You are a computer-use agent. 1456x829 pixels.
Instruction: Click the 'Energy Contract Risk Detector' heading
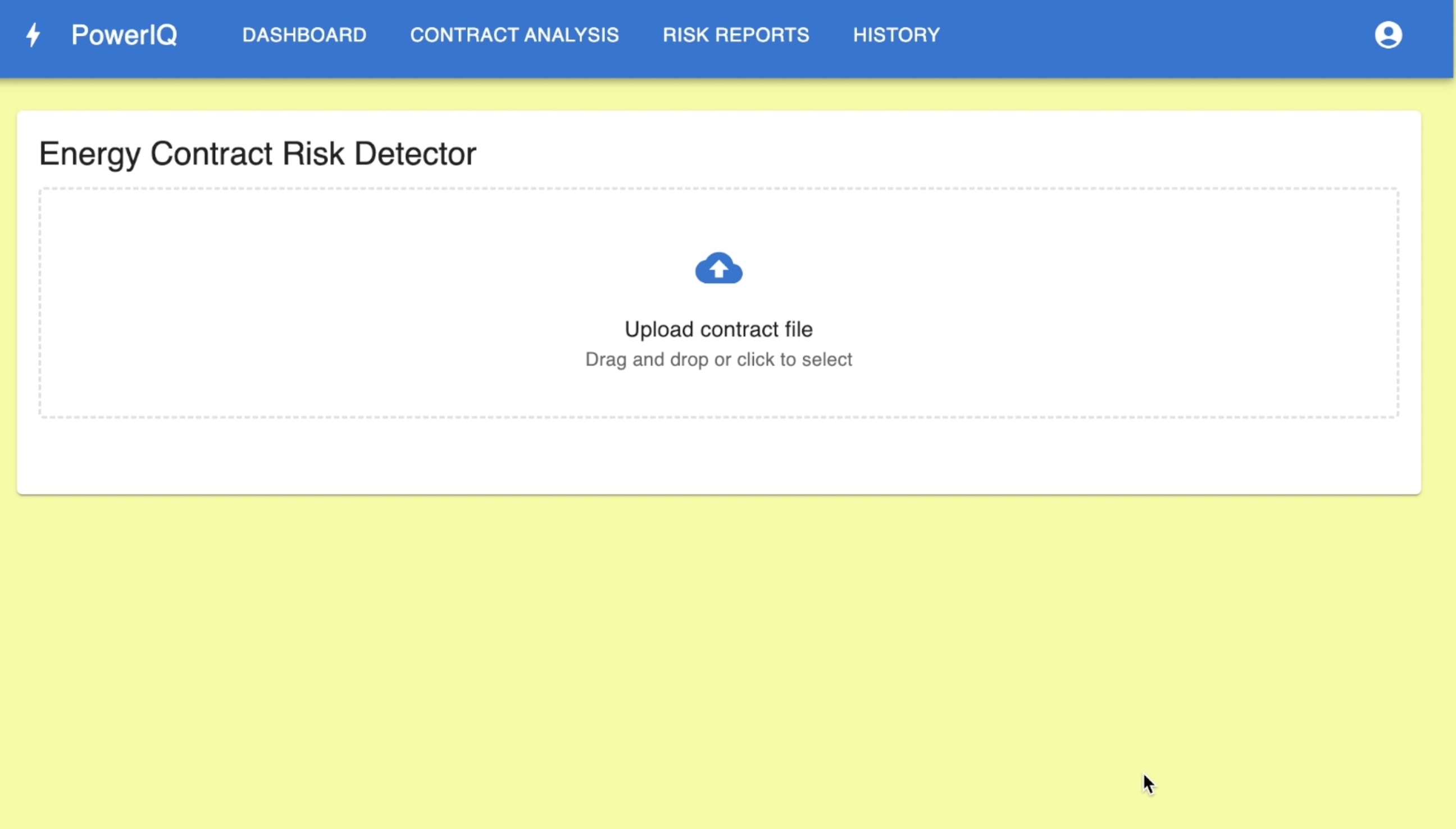pos(257,154)
